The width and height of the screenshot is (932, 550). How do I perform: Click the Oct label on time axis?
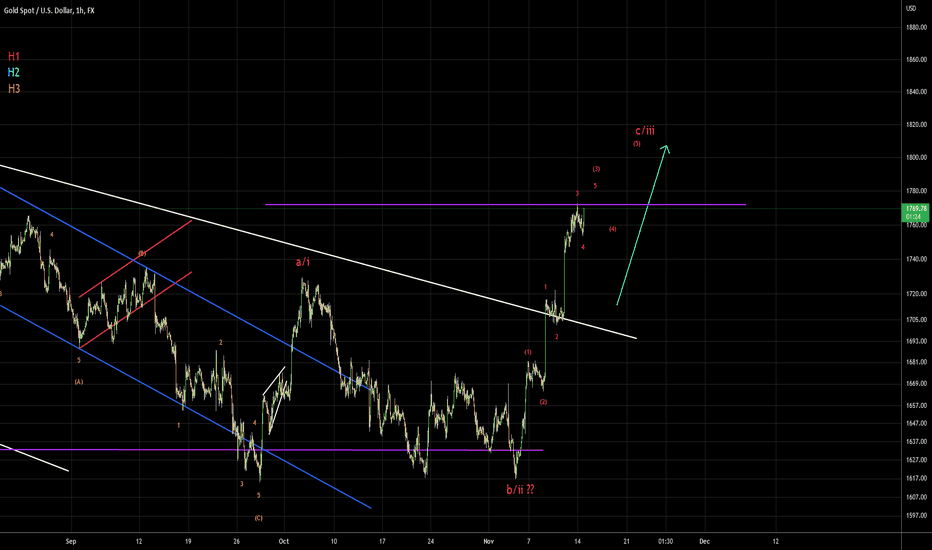click(x=284, y=541)
